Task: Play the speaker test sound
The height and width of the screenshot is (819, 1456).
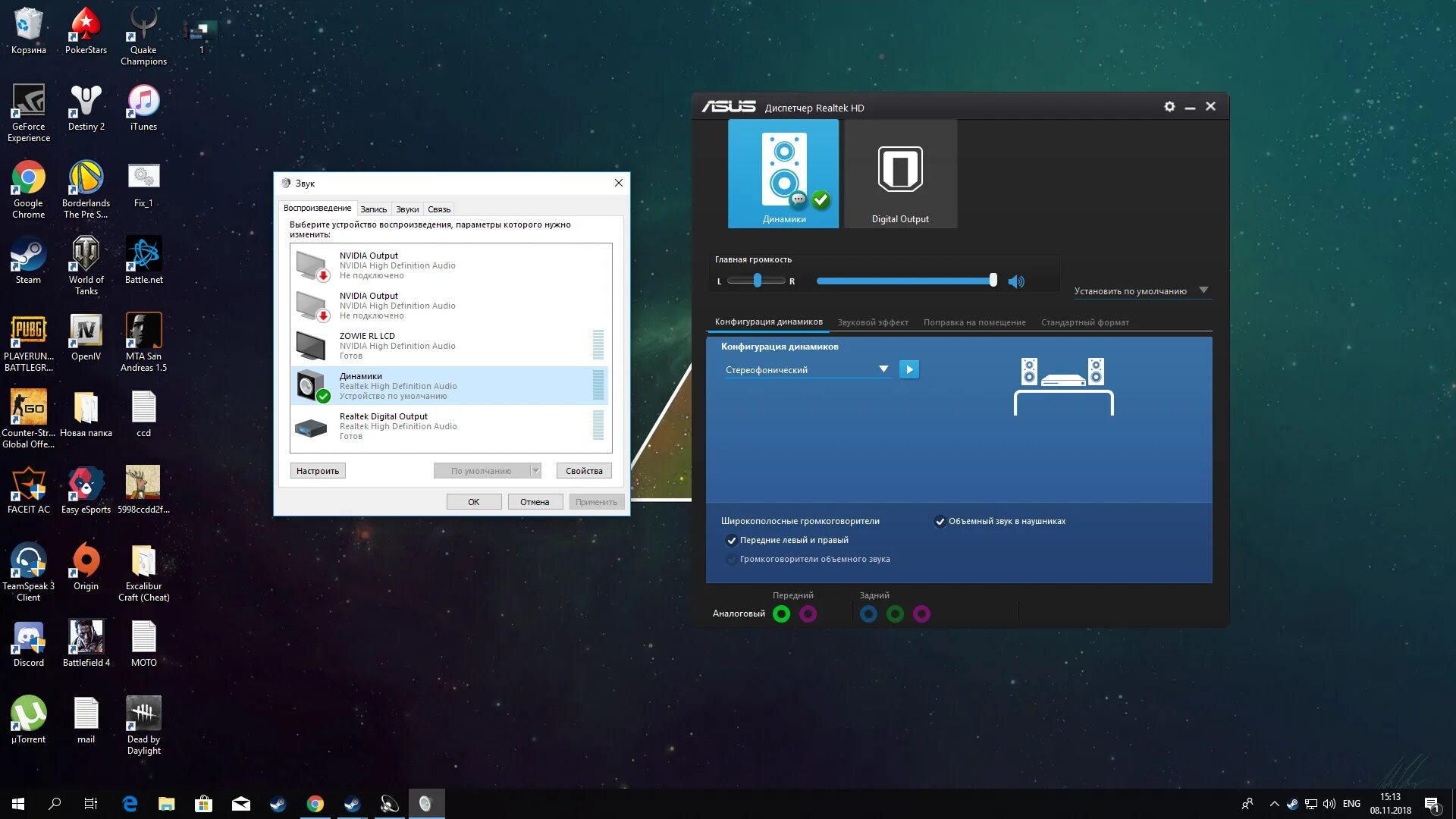Action: (908, 369)
